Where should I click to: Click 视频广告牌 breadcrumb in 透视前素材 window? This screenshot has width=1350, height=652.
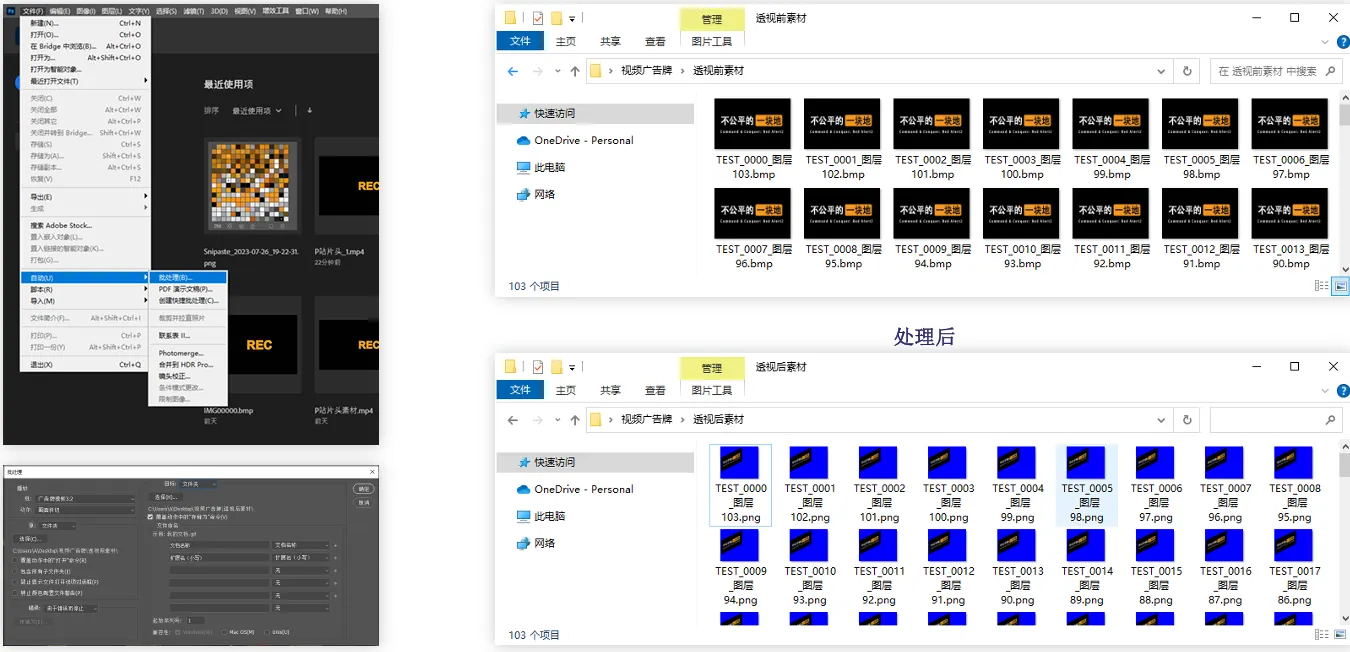(x=646, y=71)
